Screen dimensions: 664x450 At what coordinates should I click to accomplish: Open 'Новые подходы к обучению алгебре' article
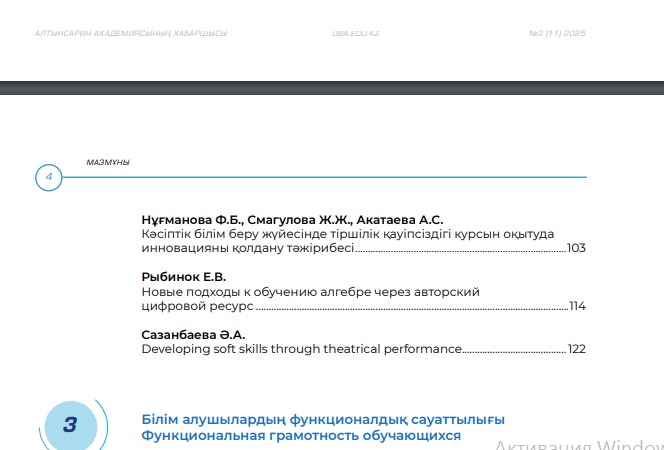coord(310,292)
